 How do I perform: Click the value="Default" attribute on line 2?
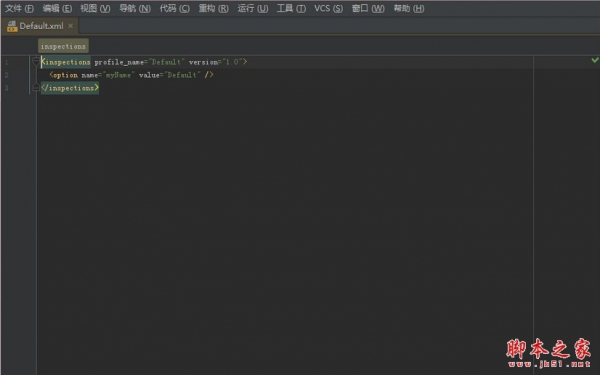(170, 75)
